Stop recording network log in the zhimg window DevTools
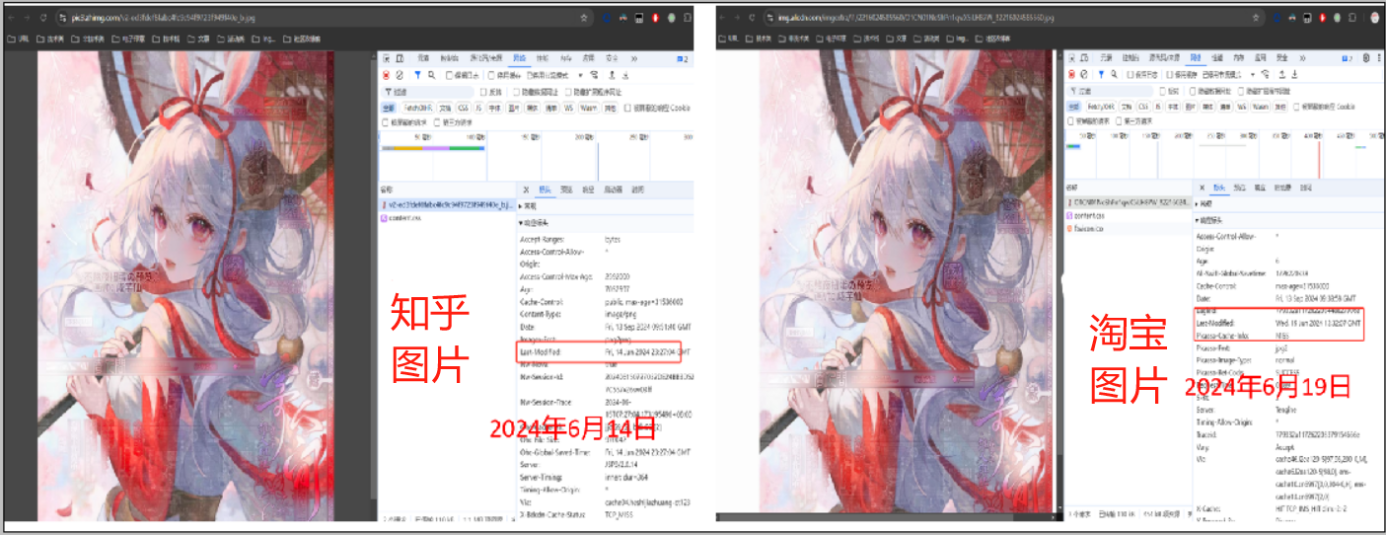1386x535 pixels. [386, 75]
